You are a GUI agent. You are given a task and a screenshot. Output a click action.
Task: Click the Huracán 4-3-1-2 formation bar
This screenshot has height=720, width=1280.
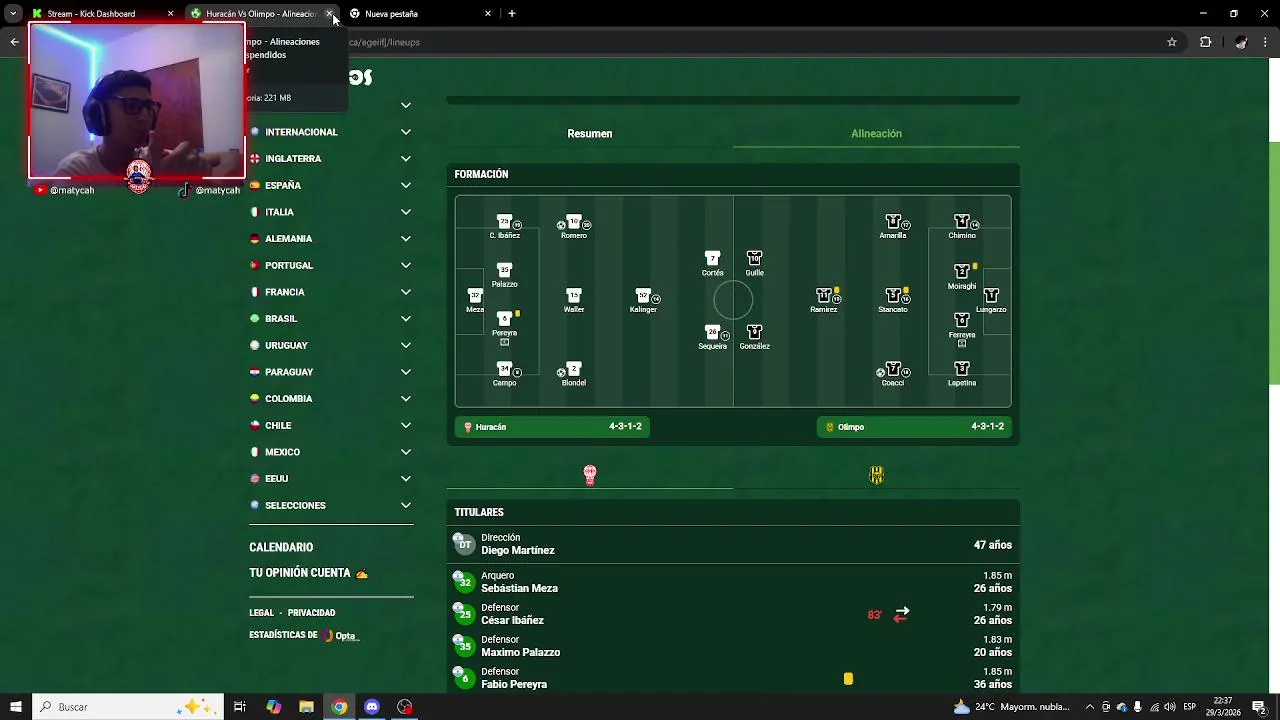tap(553, 427)
